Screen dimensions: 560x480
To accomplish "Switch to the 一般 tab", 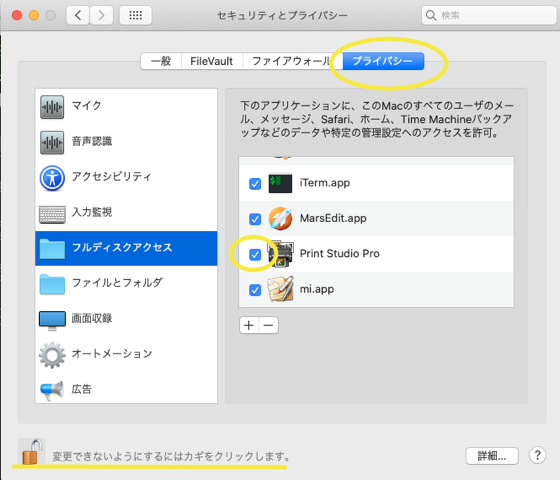I will (x=161, y=61).
